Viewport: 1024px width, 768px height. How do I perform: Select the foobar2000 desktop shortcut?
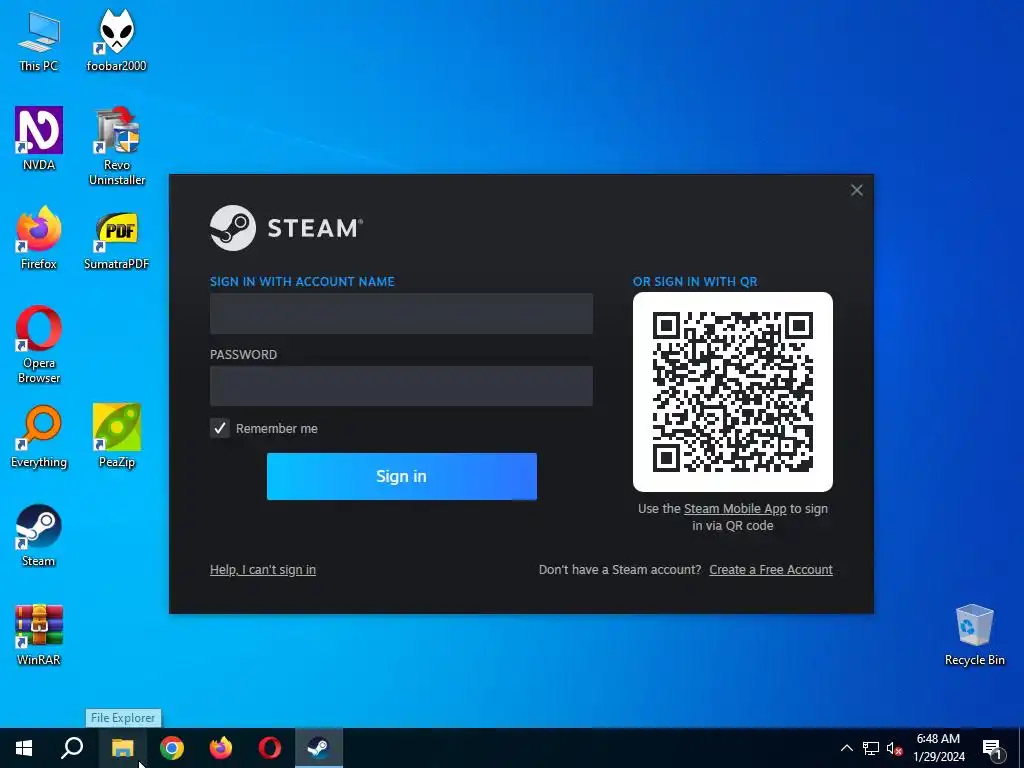(116, 40)
